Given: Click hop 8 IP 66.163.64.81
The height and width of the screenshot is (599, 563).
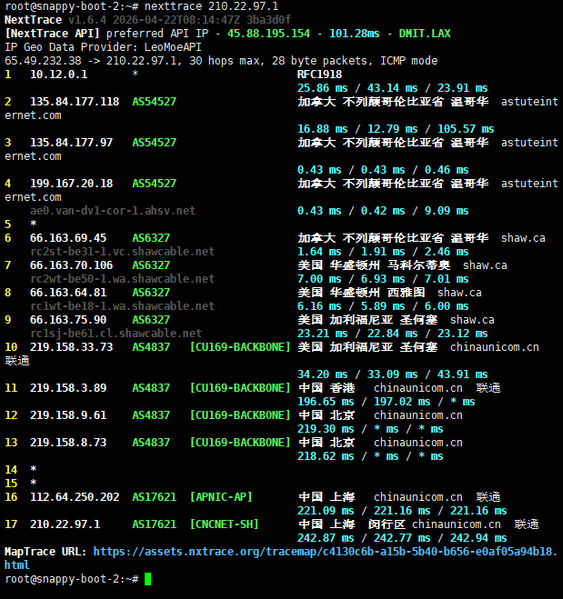Looking at the screenshot, I should tap(68, 293).
